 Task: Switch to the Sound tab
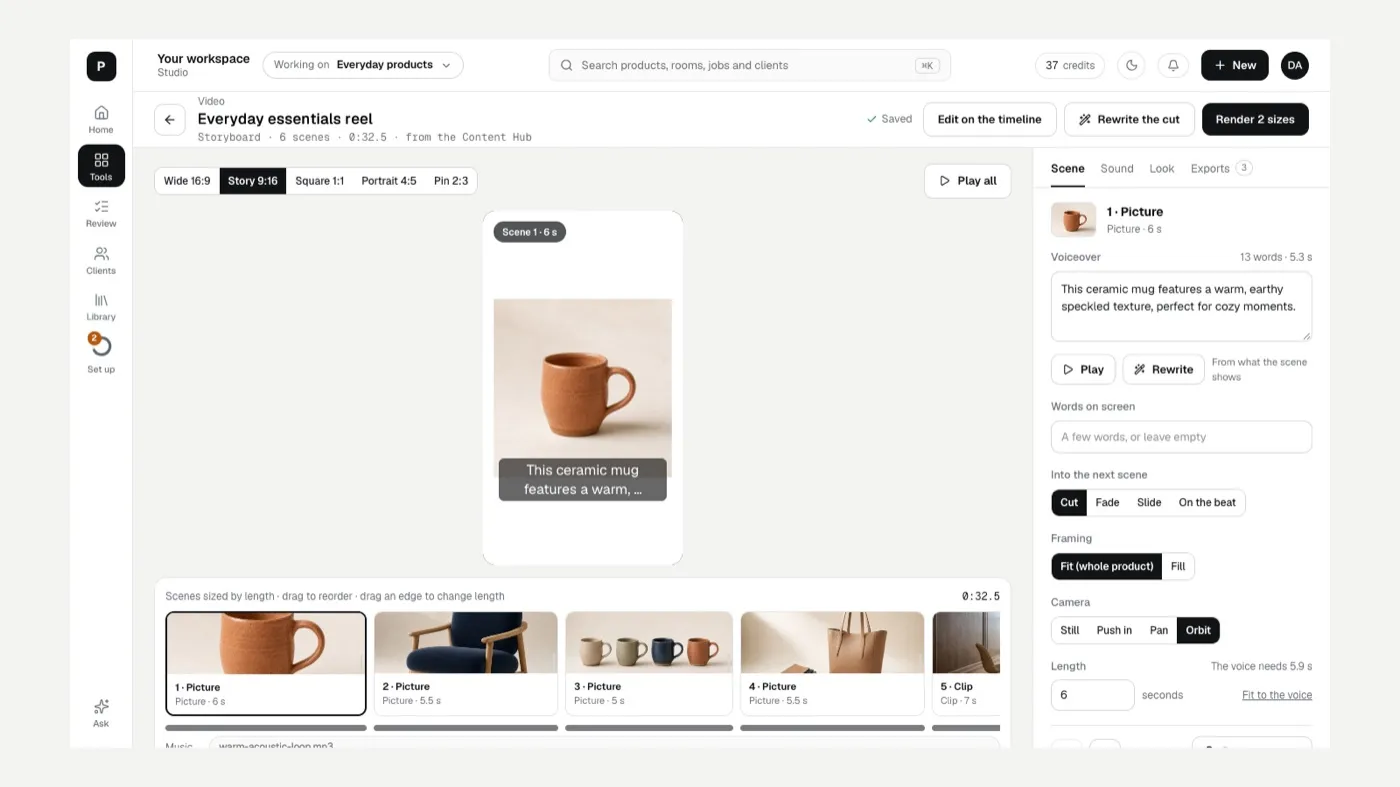pyautogui.click(x=1117, y=168)
